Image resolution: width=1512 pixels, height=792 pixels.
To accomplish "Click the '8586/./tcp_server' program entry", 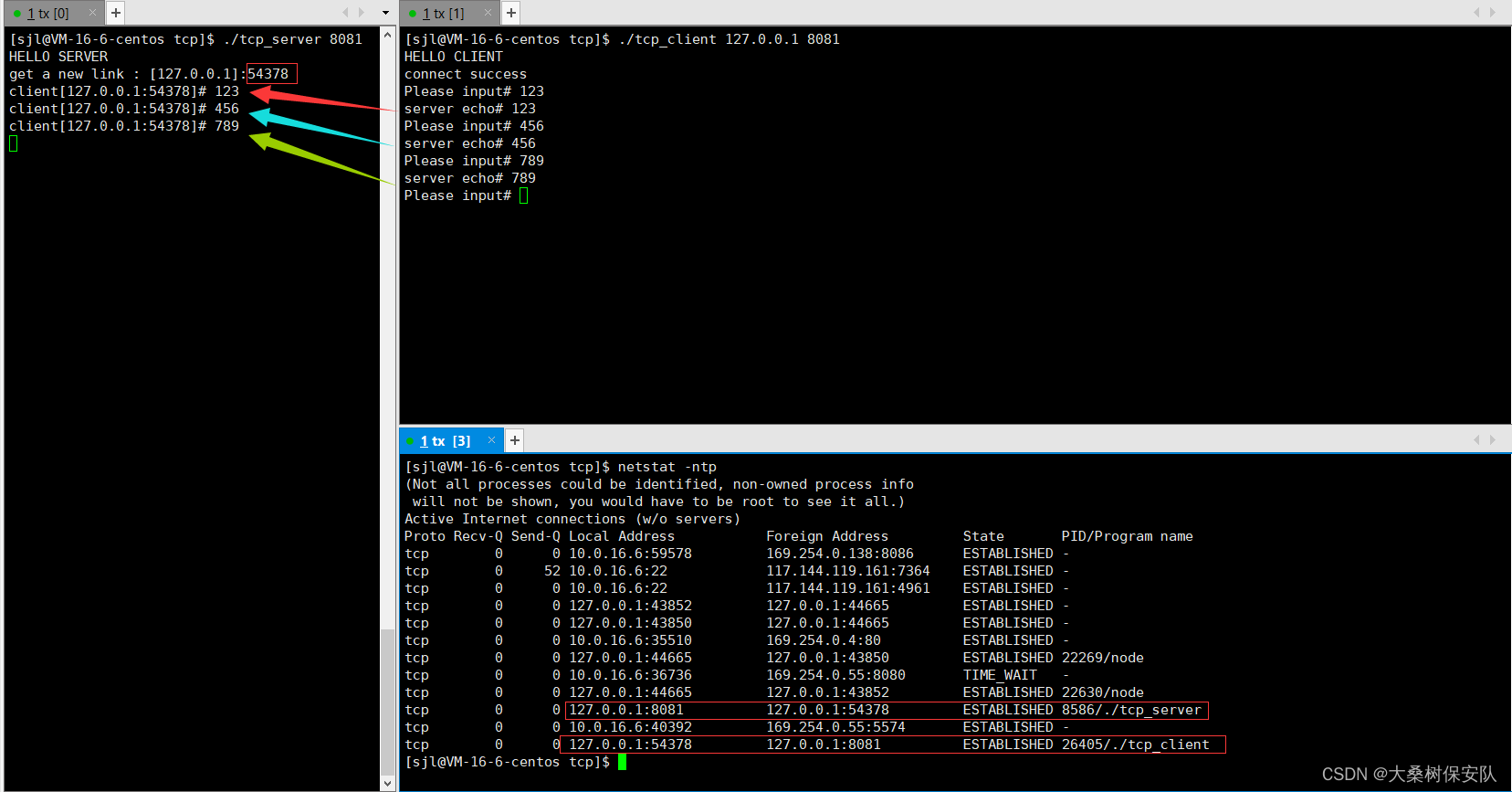I will (1131, 710).
